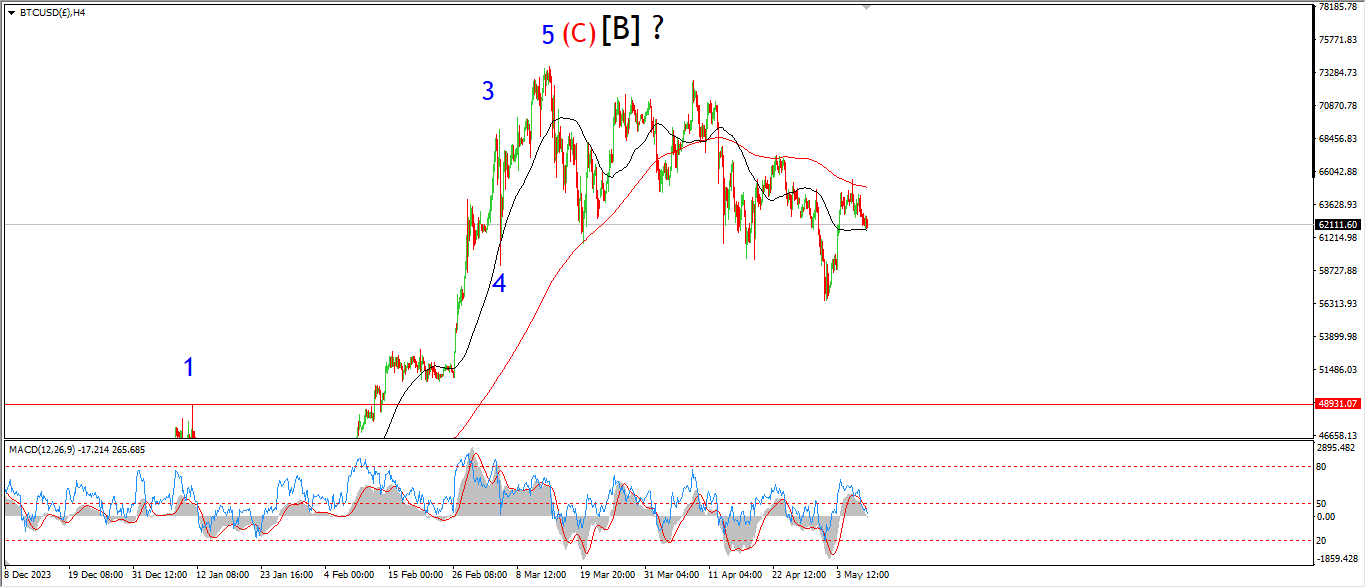Click the 26 Feb 08:00 time label
1366x588 pixels.
(x=479, y=575)
